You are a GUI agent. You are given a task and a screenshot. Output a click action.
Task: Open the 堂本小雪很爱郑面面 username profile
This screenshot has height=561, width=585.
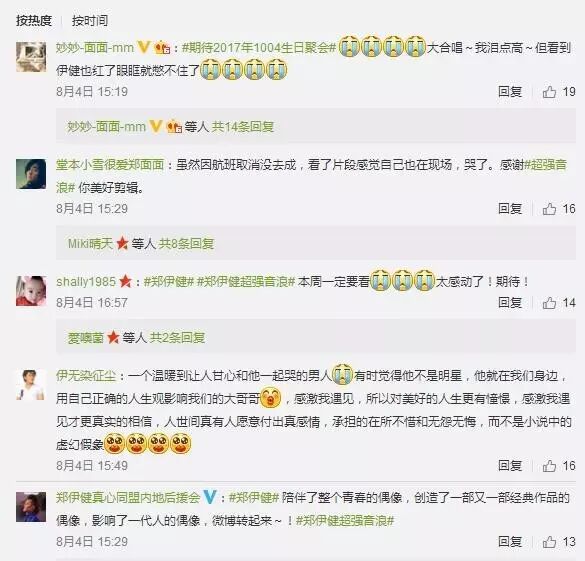click(x=110, y=164)
